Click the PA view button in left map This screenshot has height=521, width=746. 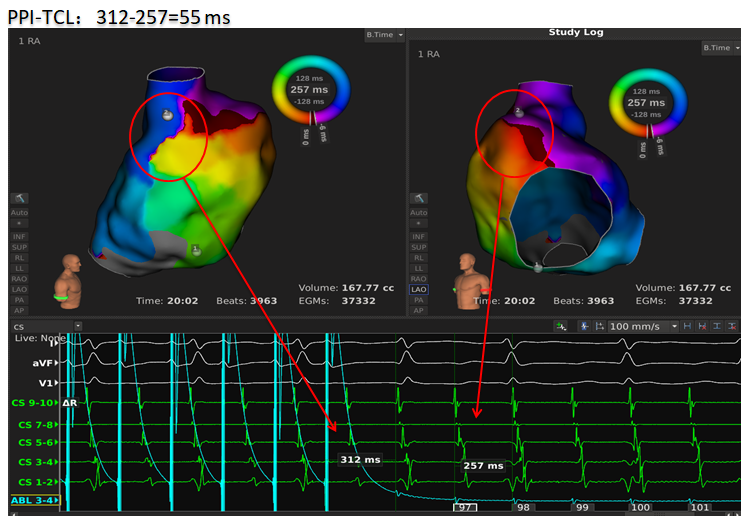[17, 300]
